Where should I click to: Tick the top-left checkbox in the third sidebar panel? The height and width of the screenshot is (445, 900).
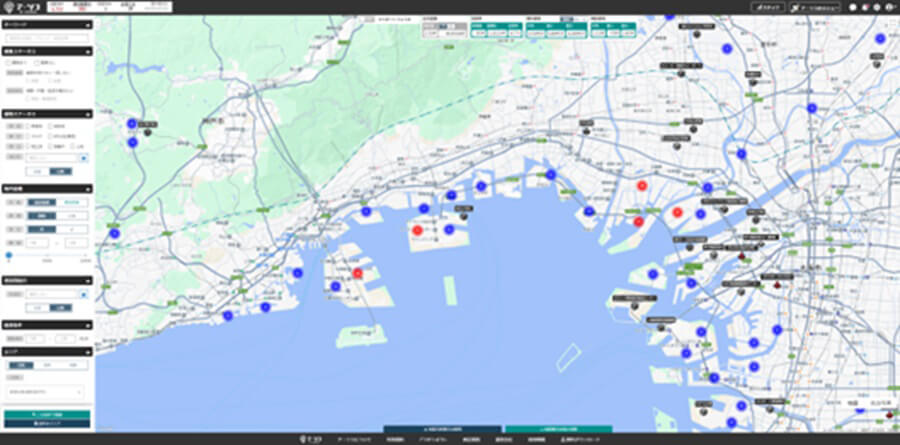(29, 126)
